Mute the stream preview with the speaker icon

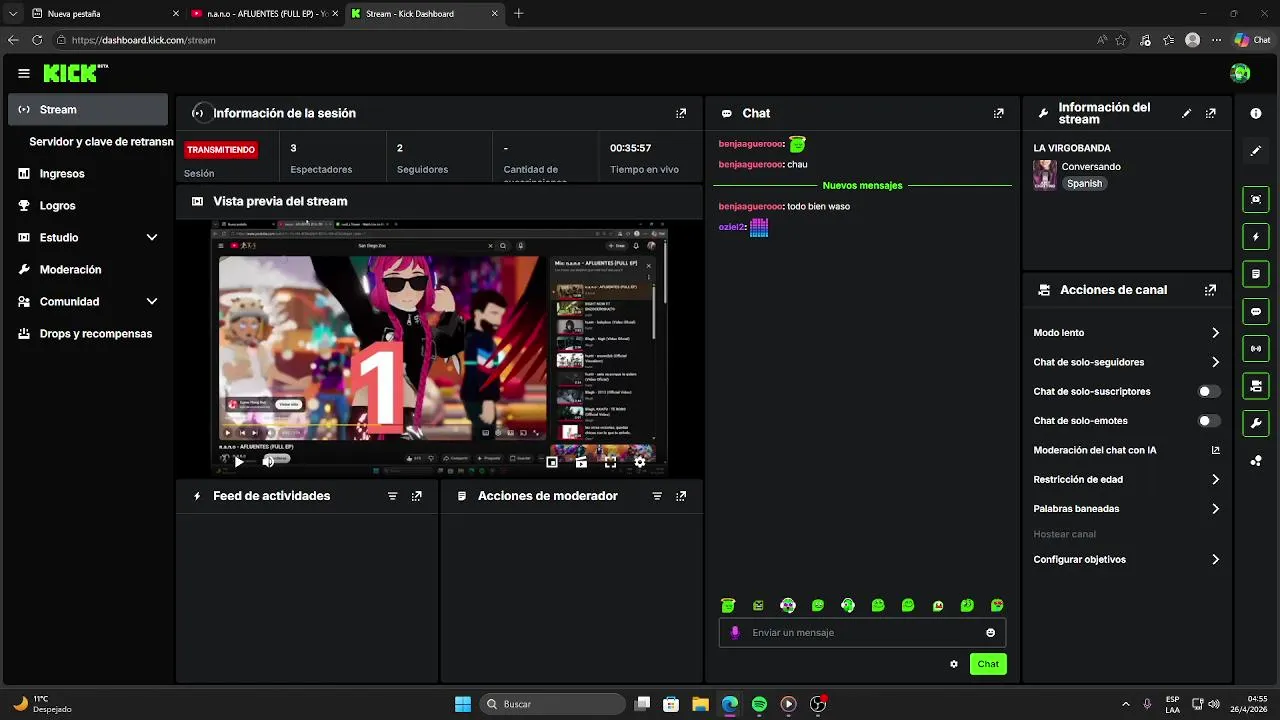tap(268, 462)
